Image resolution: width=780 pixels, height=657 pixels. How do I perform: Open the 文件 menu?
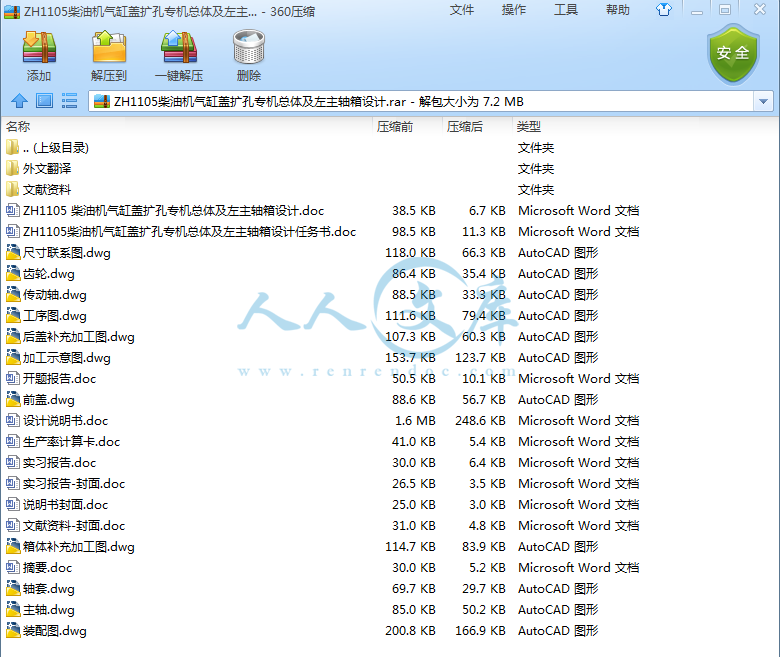[x=462, y=10]
